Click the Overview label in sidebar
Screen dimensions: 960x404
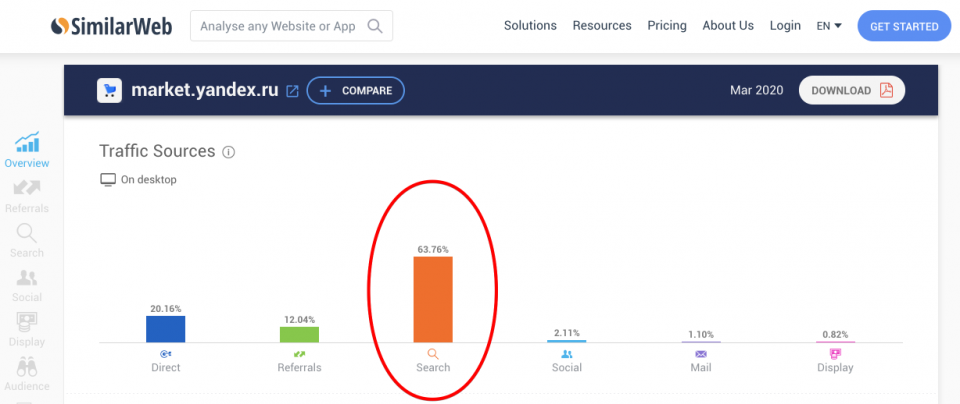[x=27, y=163]
